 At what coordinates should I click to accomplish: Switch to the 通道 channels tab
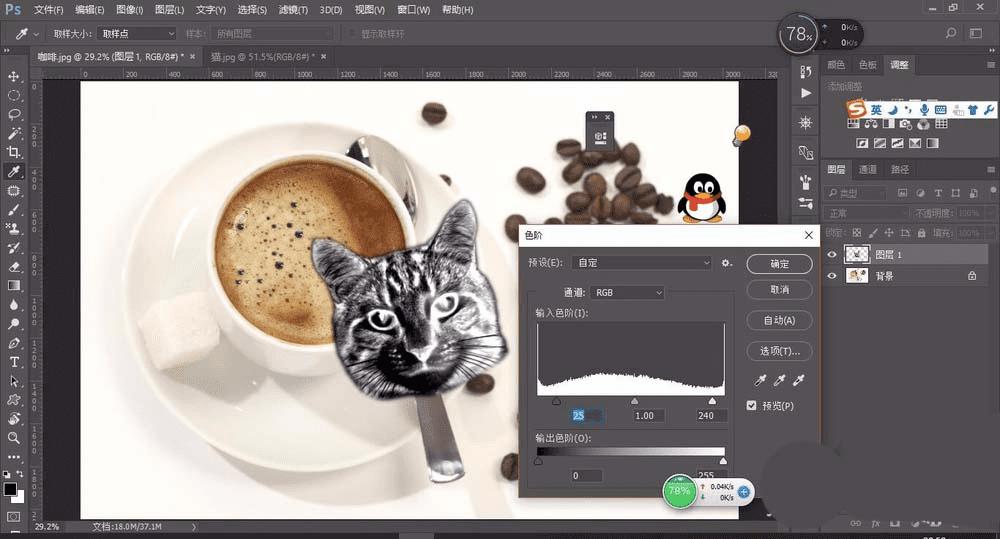(x=868, y=169)
